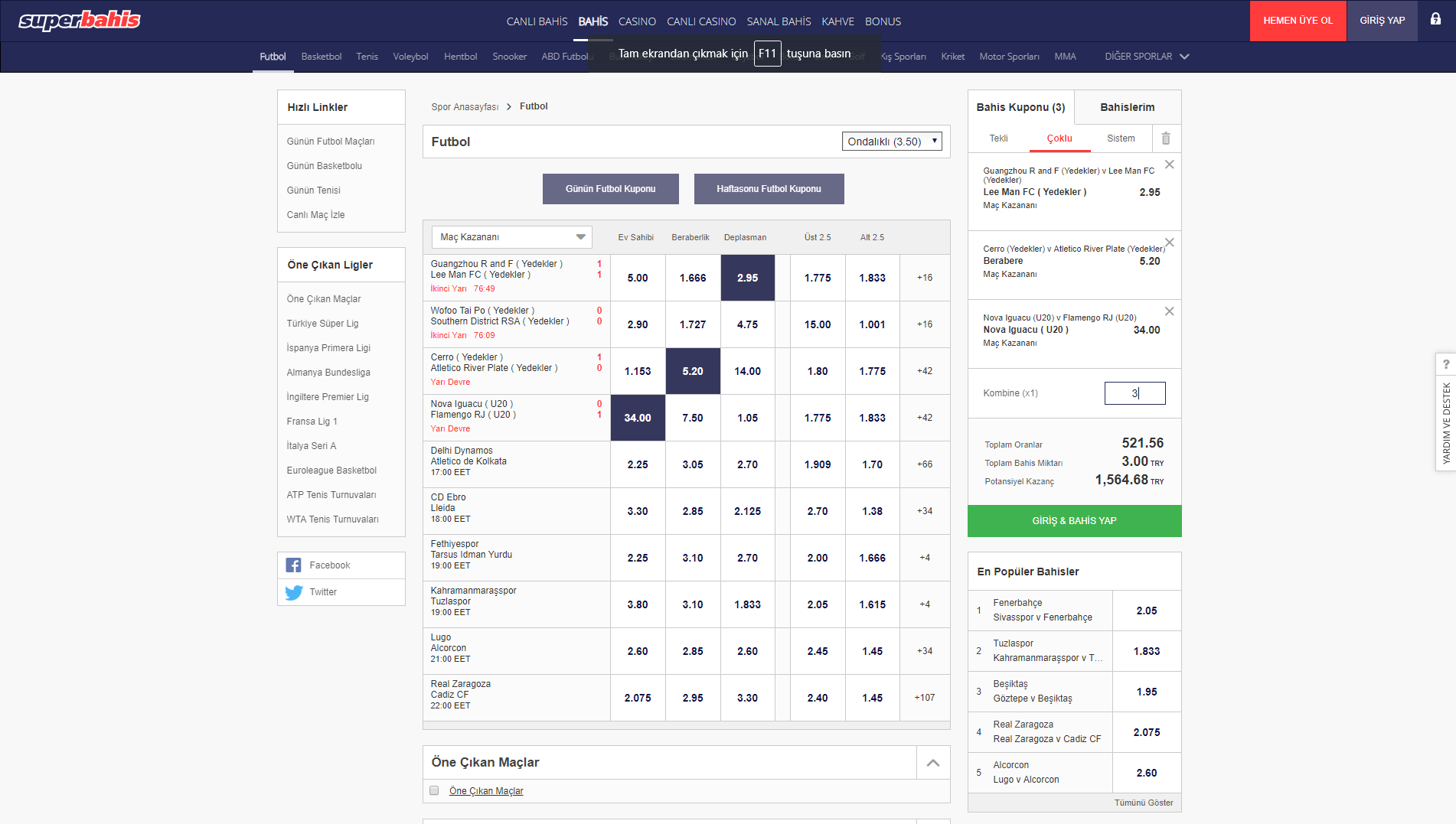The height and width of the screenshot is (824, 1456).
Task: Switch to the Sistem bet tab
Action: (x=1120, y=138)
